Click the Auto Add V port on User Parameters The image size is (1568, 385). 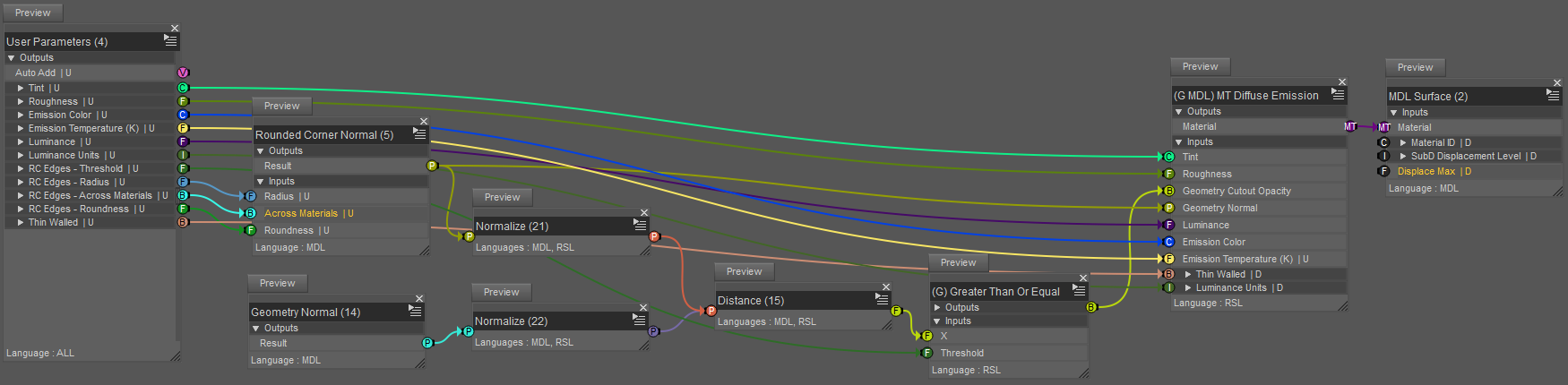pos(183,73)
